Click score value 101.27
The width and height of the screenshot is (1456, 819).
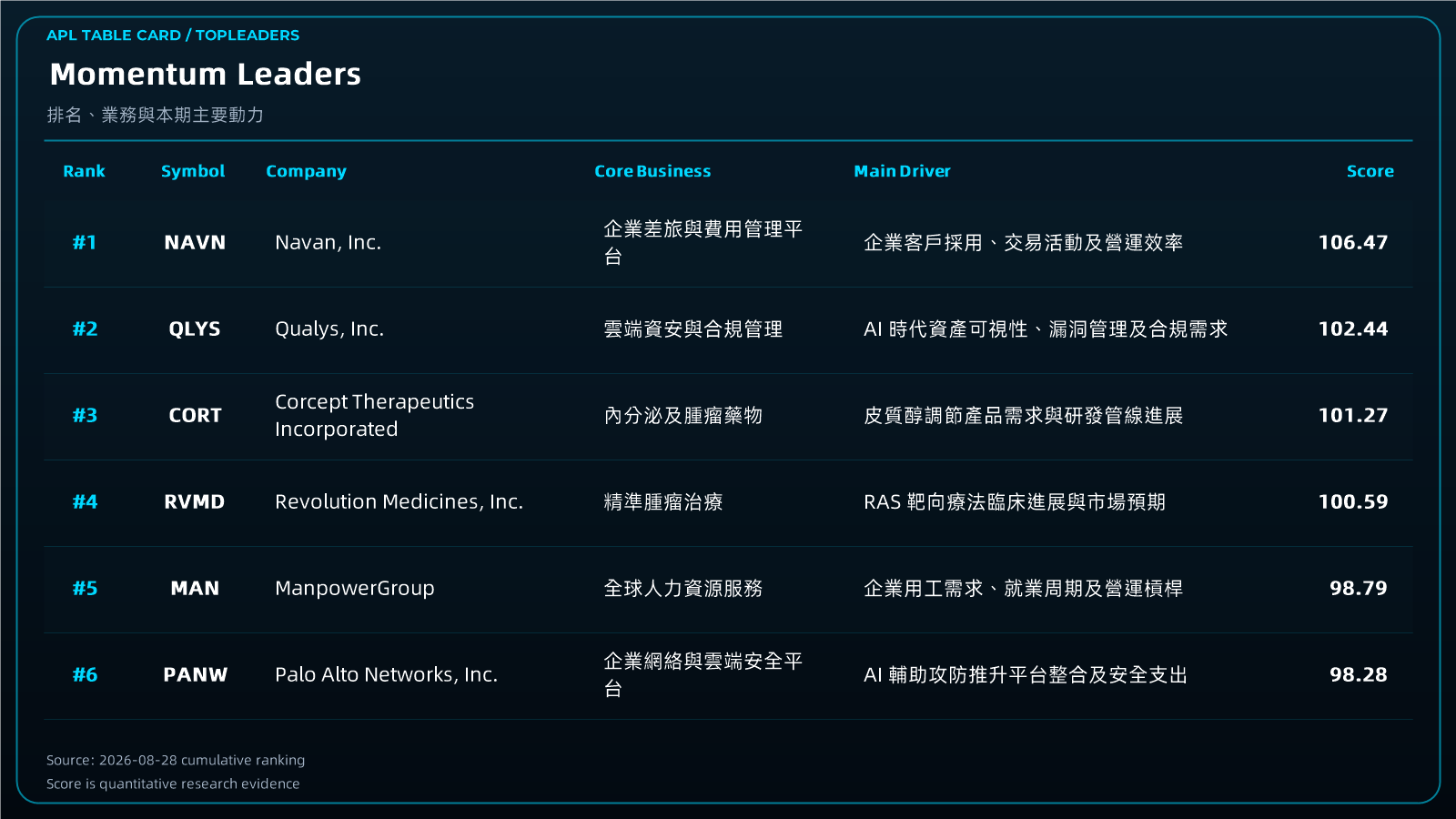1353,416
